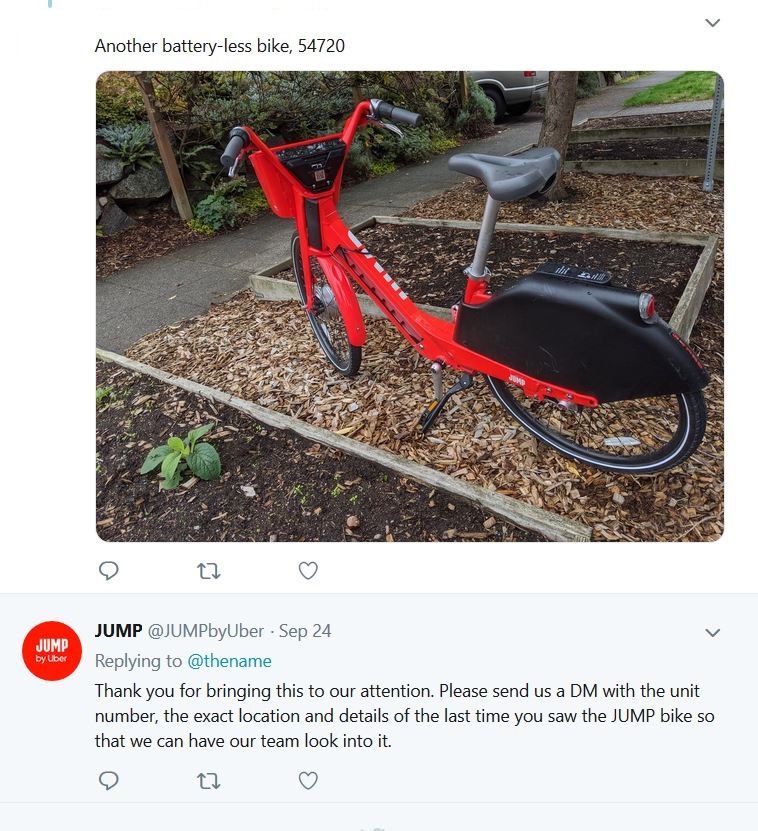758x831 pixels.
Task: Open the Sep 24 timestamp link
Action: tap(305, 631)
